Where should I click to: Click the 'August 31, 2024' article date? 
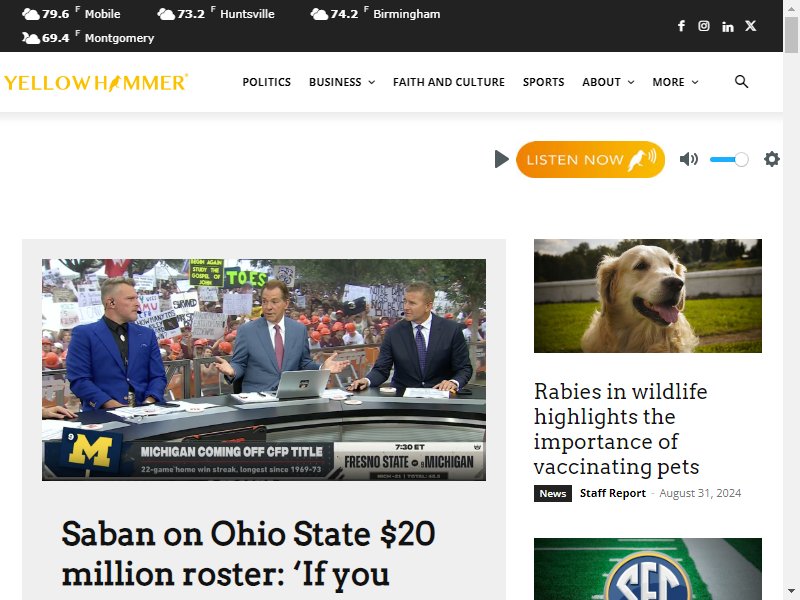700,493
